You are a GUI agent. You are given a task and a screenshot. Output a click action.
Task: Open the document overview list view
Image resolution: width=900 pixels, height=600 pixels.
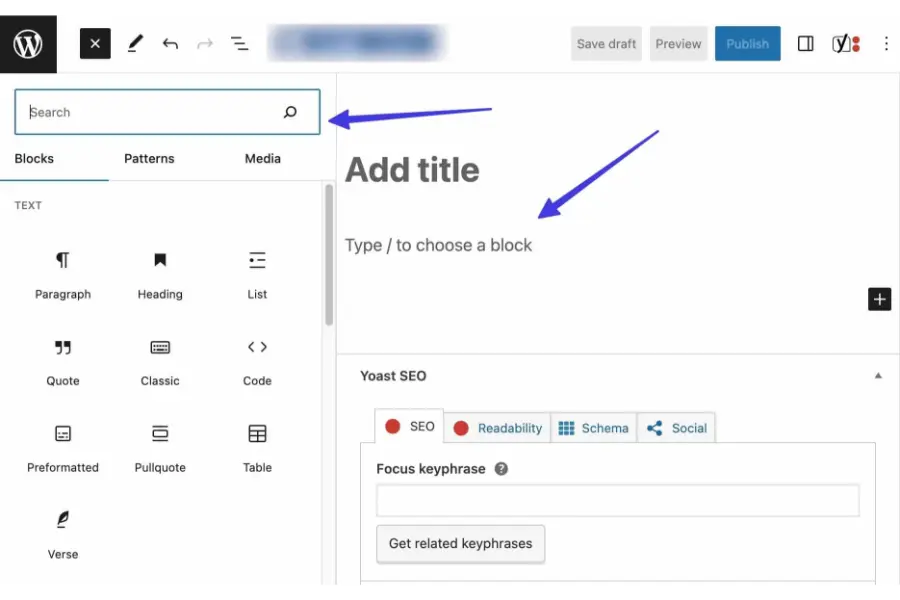pos(239,44)
